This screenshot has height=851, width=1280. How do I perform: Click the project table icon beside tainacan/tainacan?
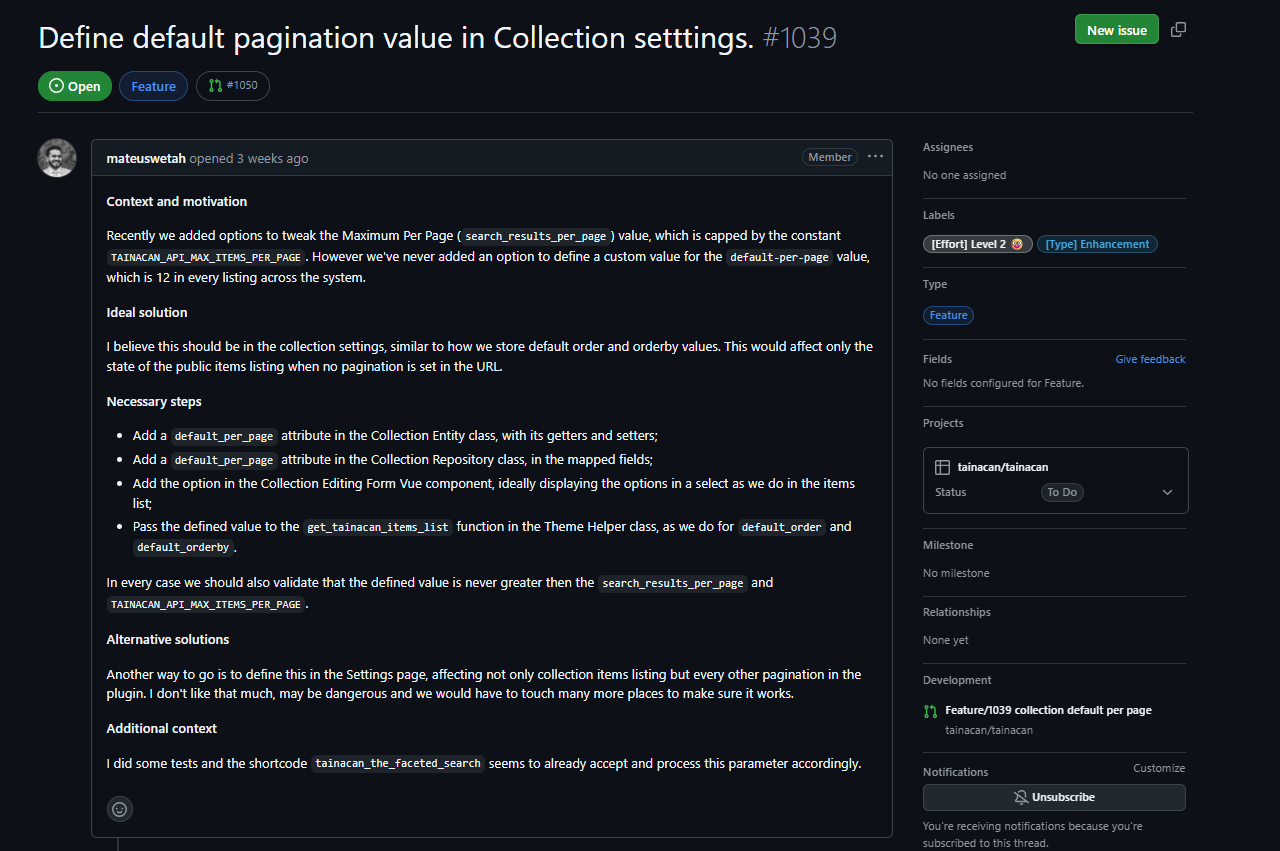pyautogui.click(x=942, y=467)
